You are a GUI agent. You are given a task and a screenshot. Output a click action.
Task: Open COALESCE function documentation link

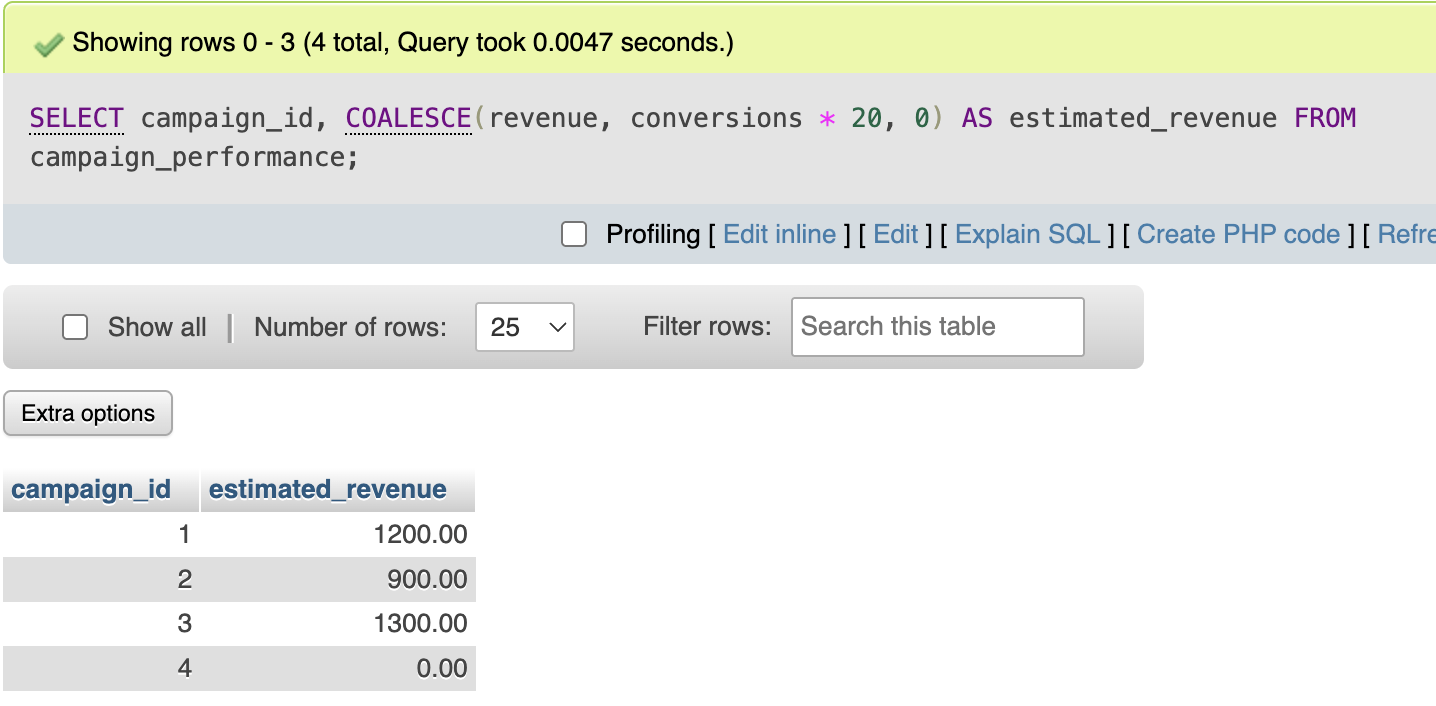pyautogui.click(x=408, y=117)
